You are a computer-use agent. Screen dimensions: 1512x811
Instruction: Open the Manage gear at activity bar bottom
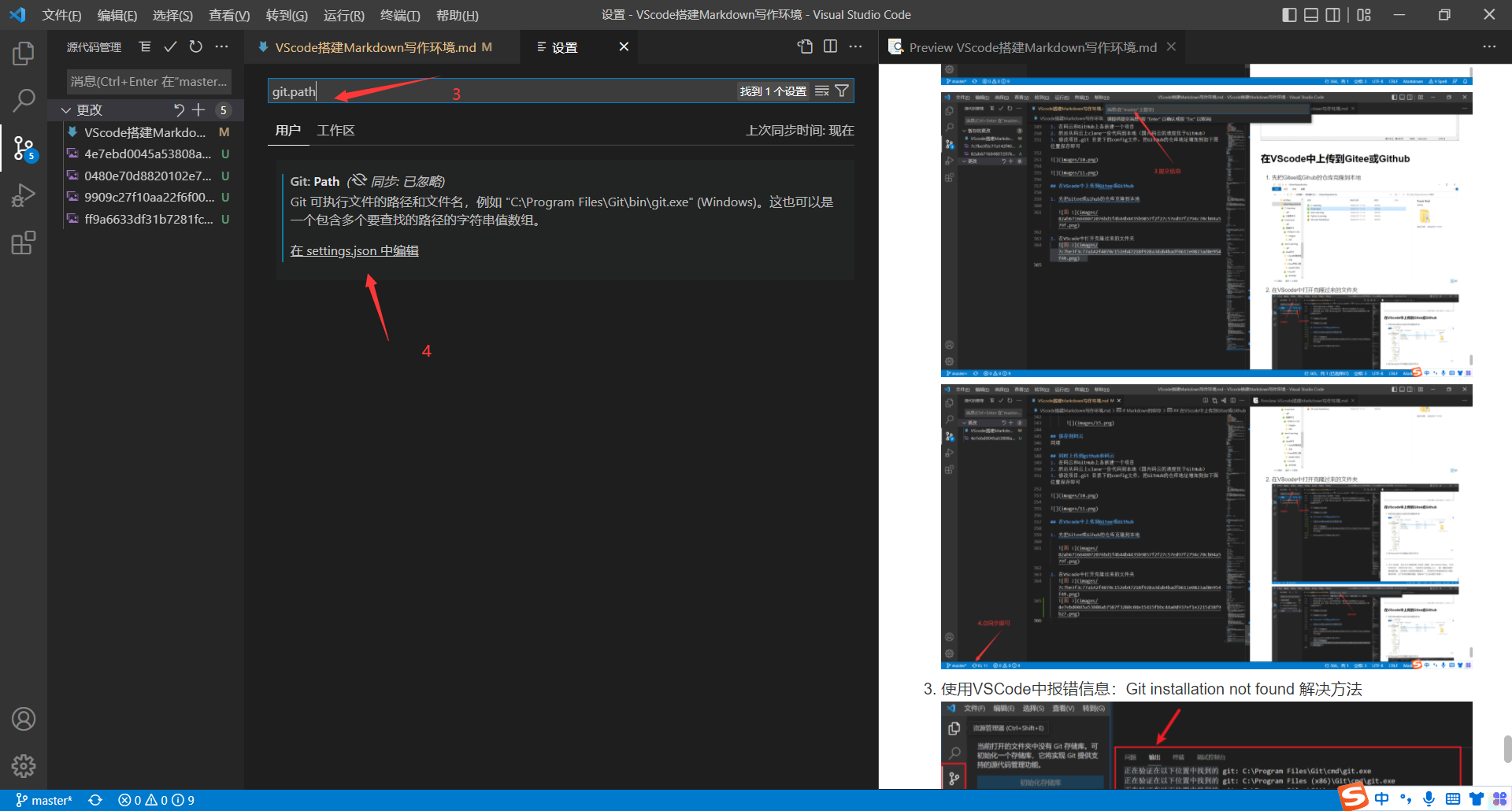tap(24, 765)
